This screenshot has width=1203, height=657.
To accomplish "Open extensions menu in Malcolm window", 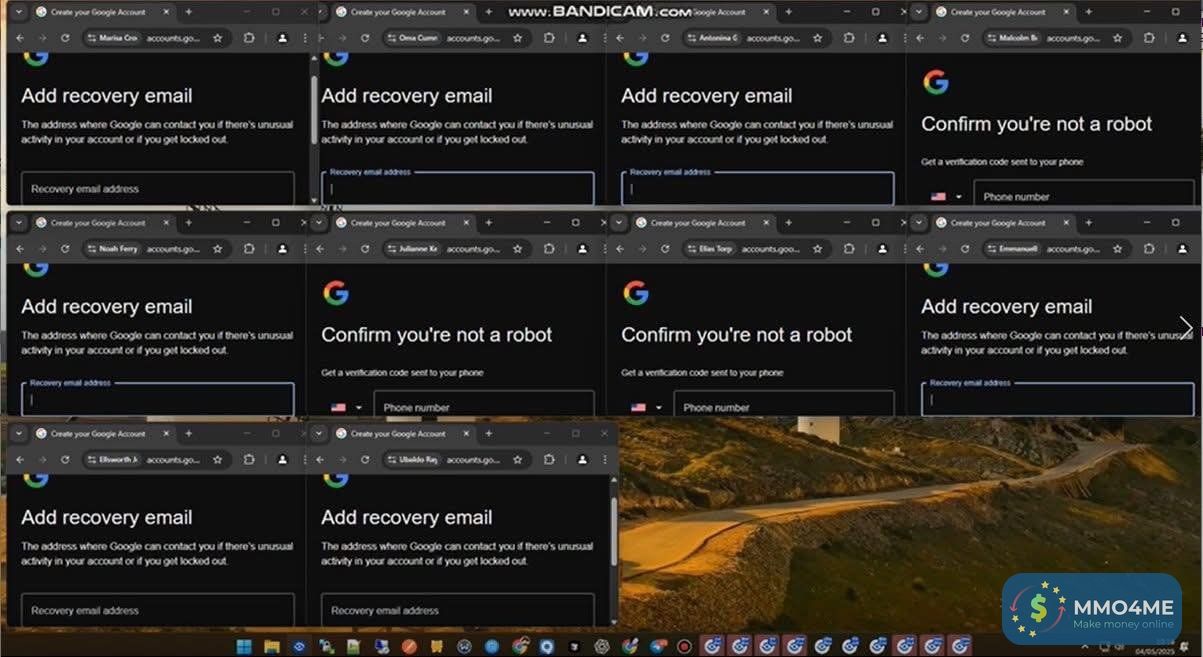I will 1149,38.
